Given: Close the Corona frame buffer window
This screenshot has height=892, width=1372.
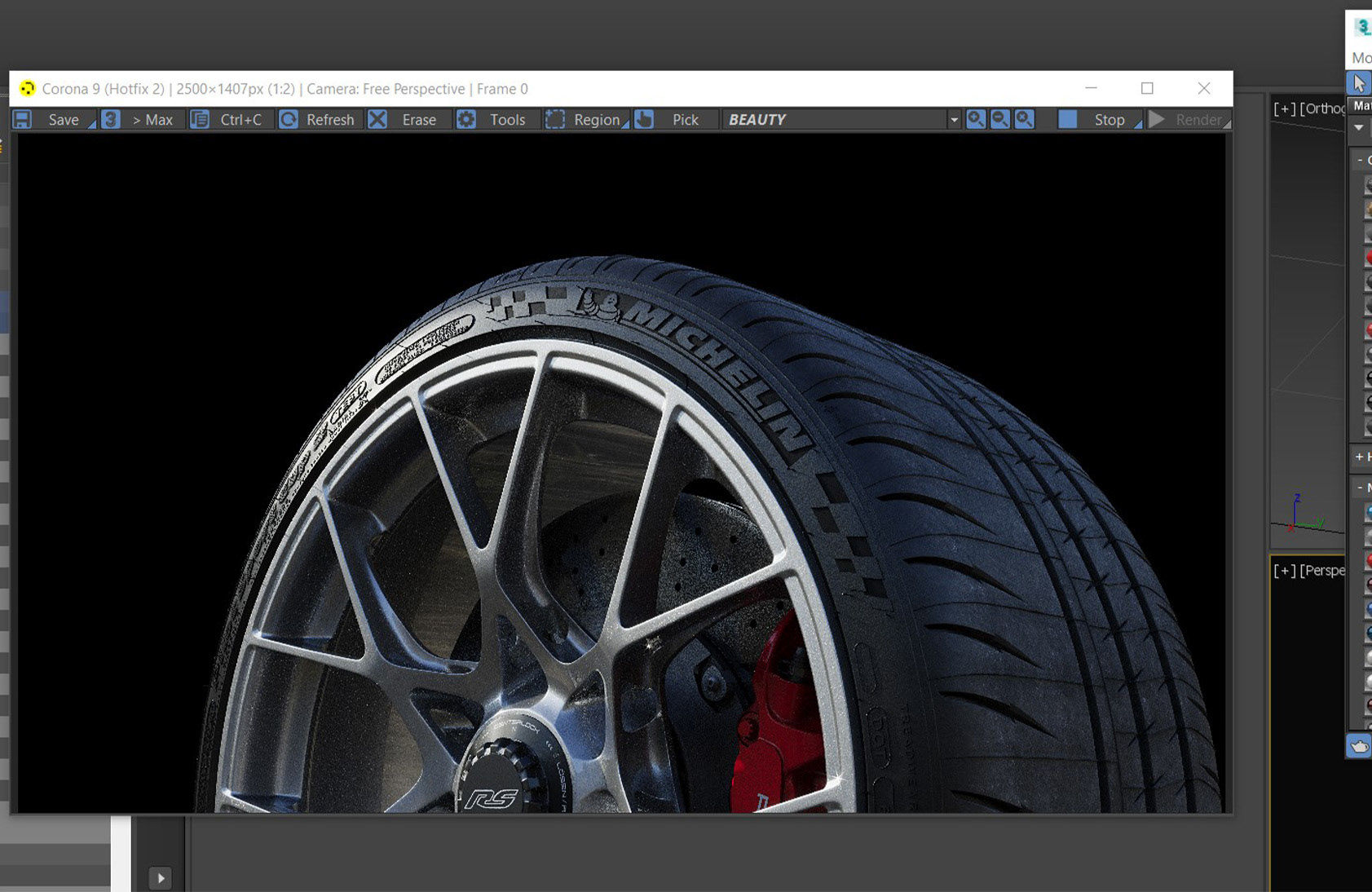Looking at the screenshot, I should pyautogui.click(x=1204, y=88).
